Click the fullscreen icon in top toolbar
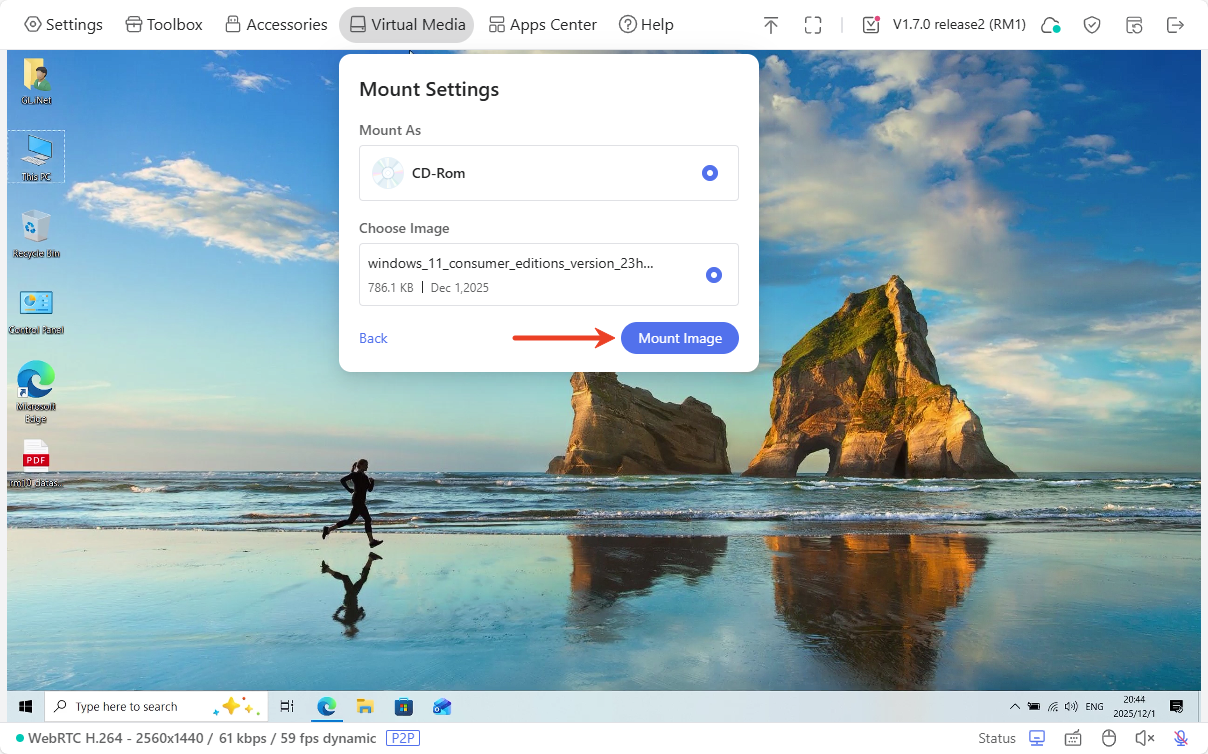The height and width of the screenshot is (754, 1208). pos(813,25)
